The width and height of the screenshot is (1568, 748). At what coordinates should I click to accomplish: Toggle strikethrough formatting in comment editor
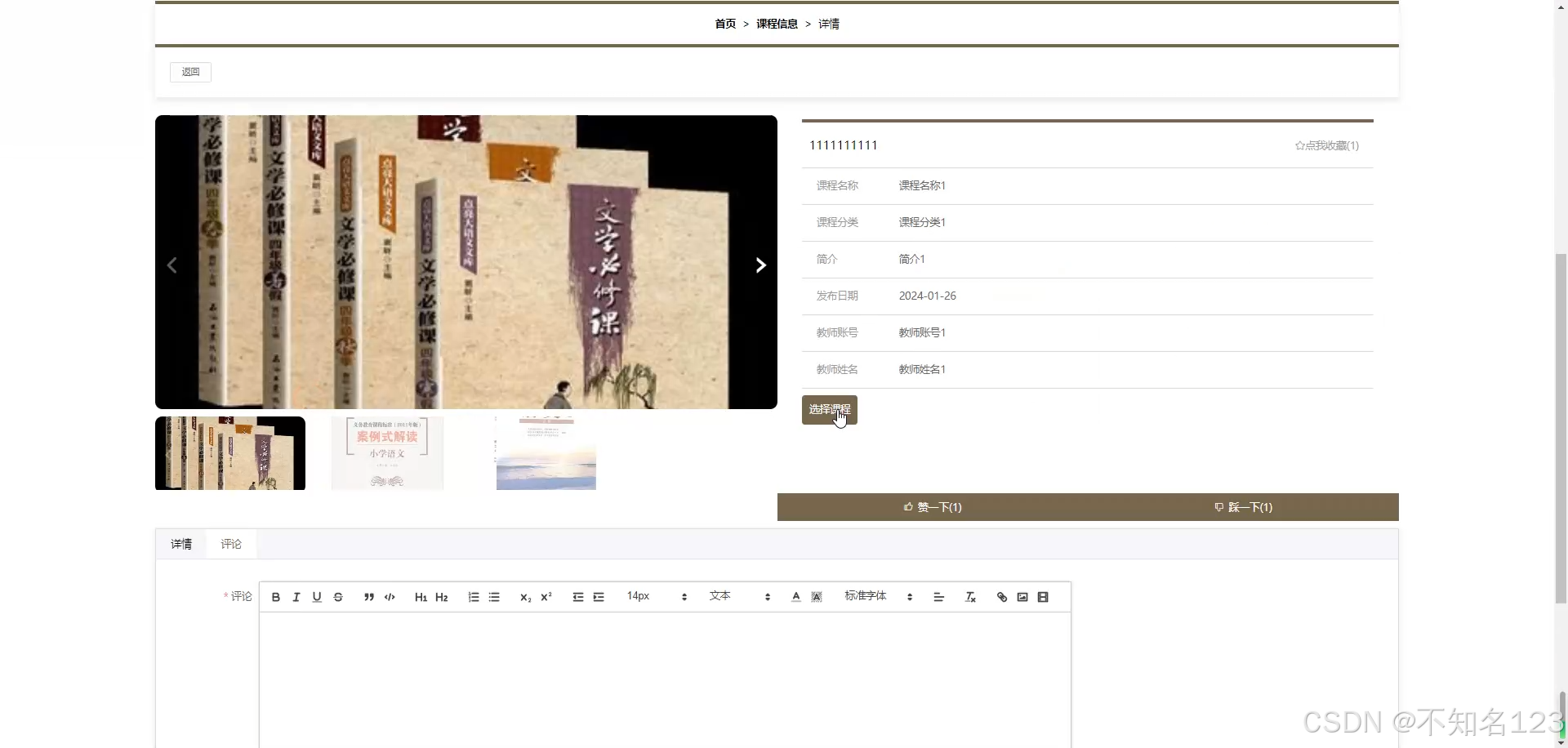pos(338,597)
